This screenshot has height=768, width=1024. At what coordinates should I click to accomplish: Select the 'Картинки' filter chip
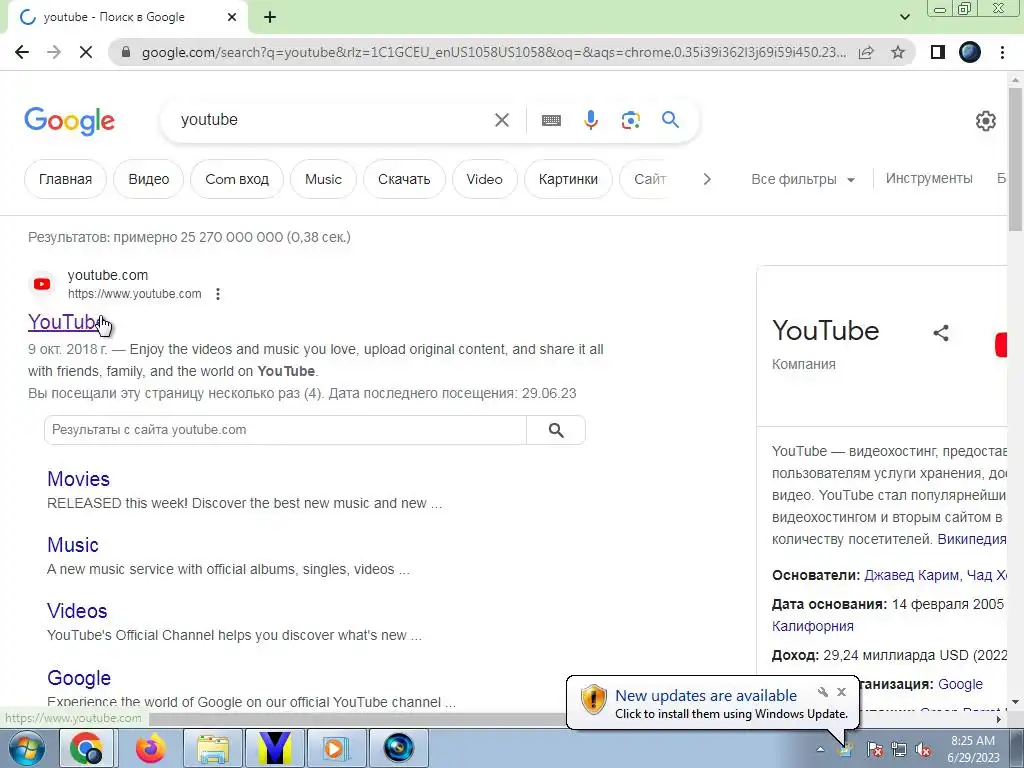tap(568, 179)
